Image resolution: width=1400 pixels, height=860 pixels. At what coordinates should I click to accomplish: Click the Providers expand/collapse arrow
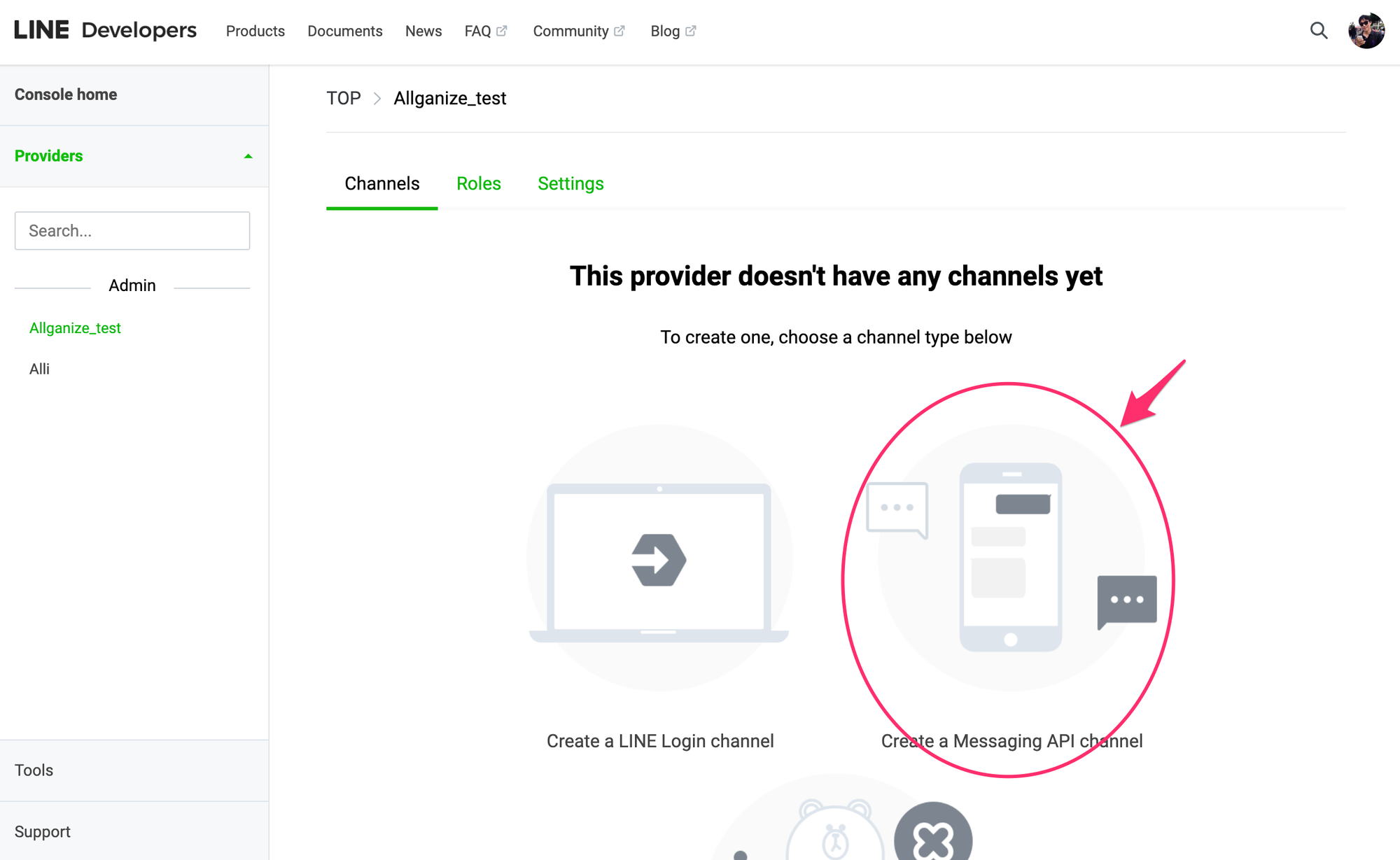[249, 157]
